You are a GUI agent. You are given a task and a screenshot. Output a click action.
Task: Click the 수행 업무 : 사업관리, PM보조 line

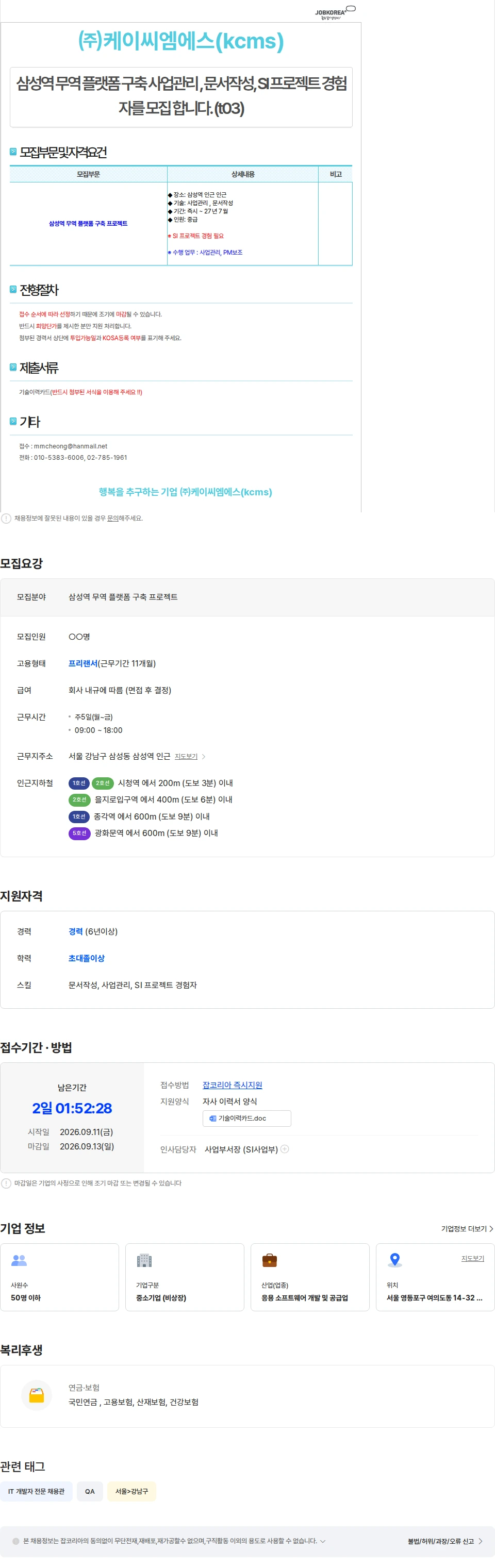tap(205, 252)
